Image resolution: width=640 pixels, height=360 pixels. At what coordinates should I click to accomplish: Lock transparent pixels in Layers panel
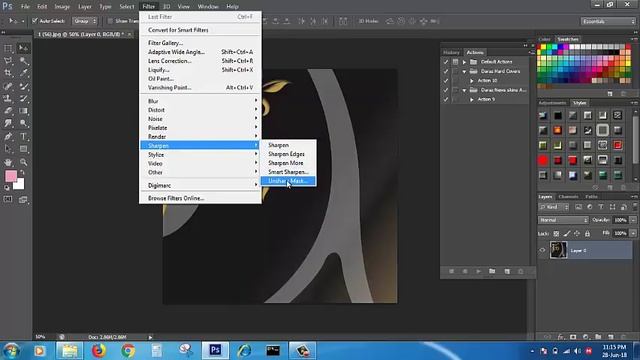[x=556, y=233]
